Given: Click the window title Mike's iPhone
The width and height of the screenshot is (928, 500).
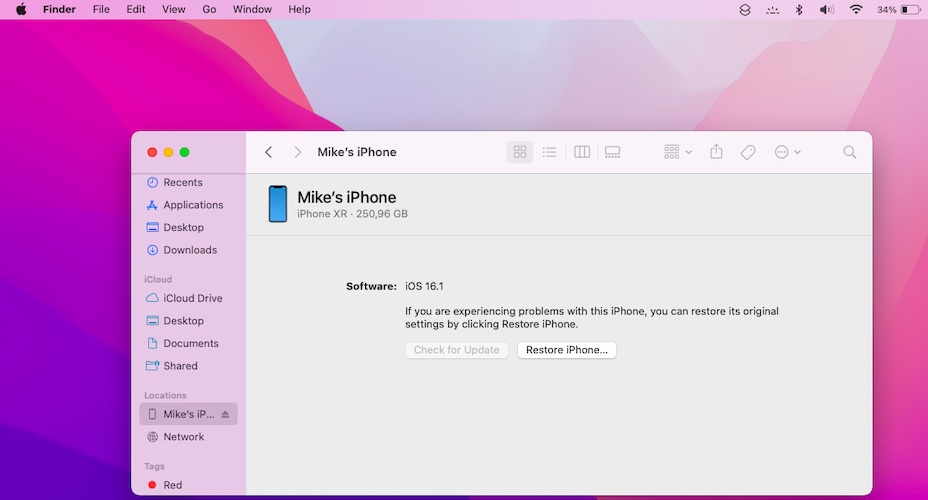Looking at the screenshot, I should pos(357,152).
